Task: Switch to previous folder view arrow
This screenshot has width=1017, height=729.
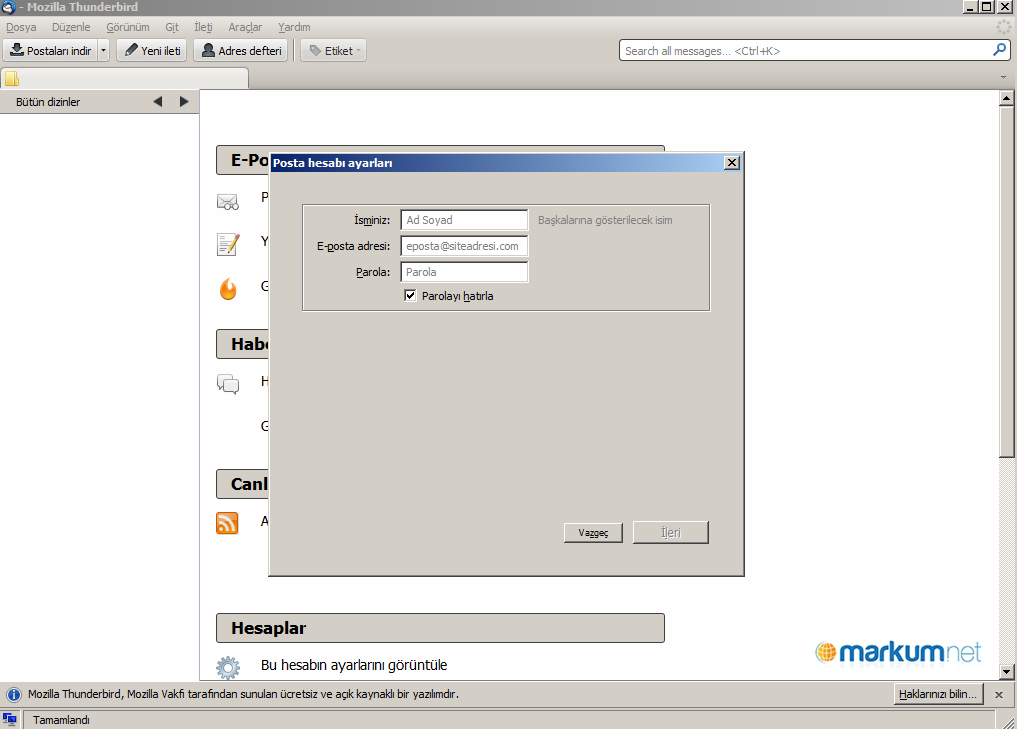Action: [x=158, y=102]
